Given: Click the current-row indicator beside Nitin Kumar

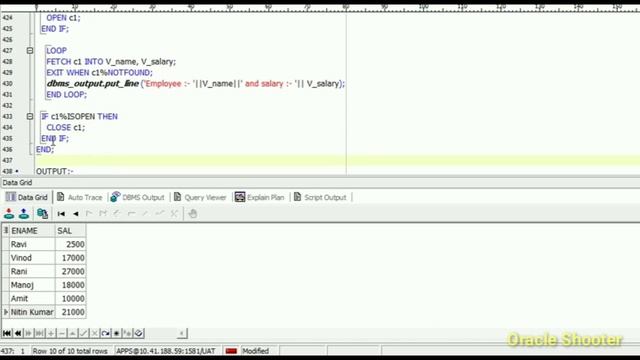Looking at the screenshot, I should (x=6, y=312).
